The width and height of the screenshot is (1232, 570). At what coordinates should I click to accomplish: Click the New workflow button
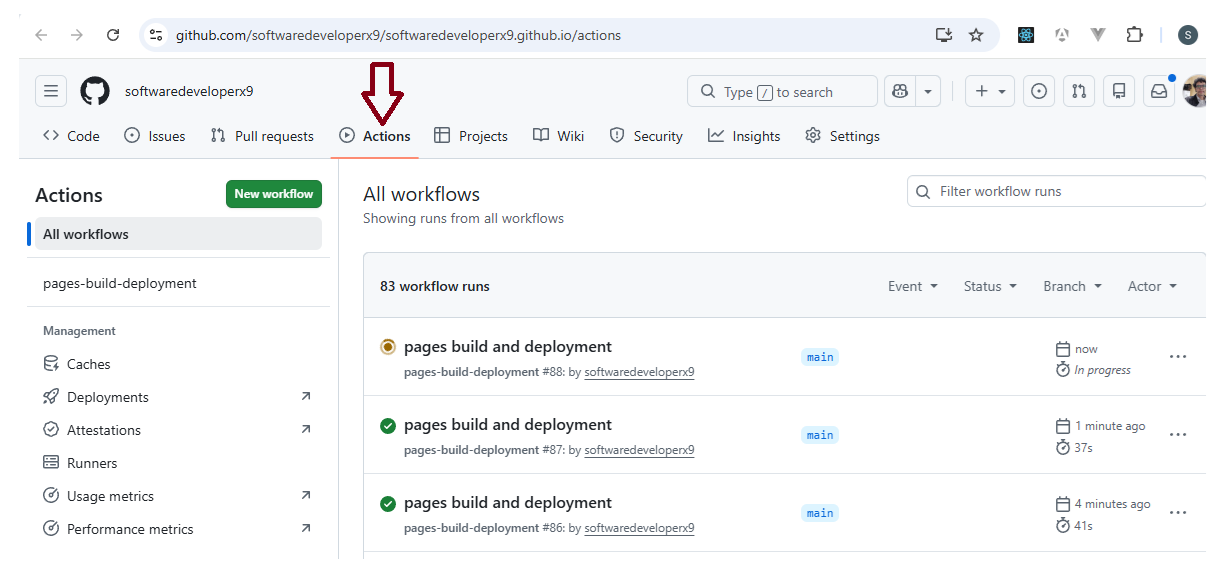[x=274, y=194]
